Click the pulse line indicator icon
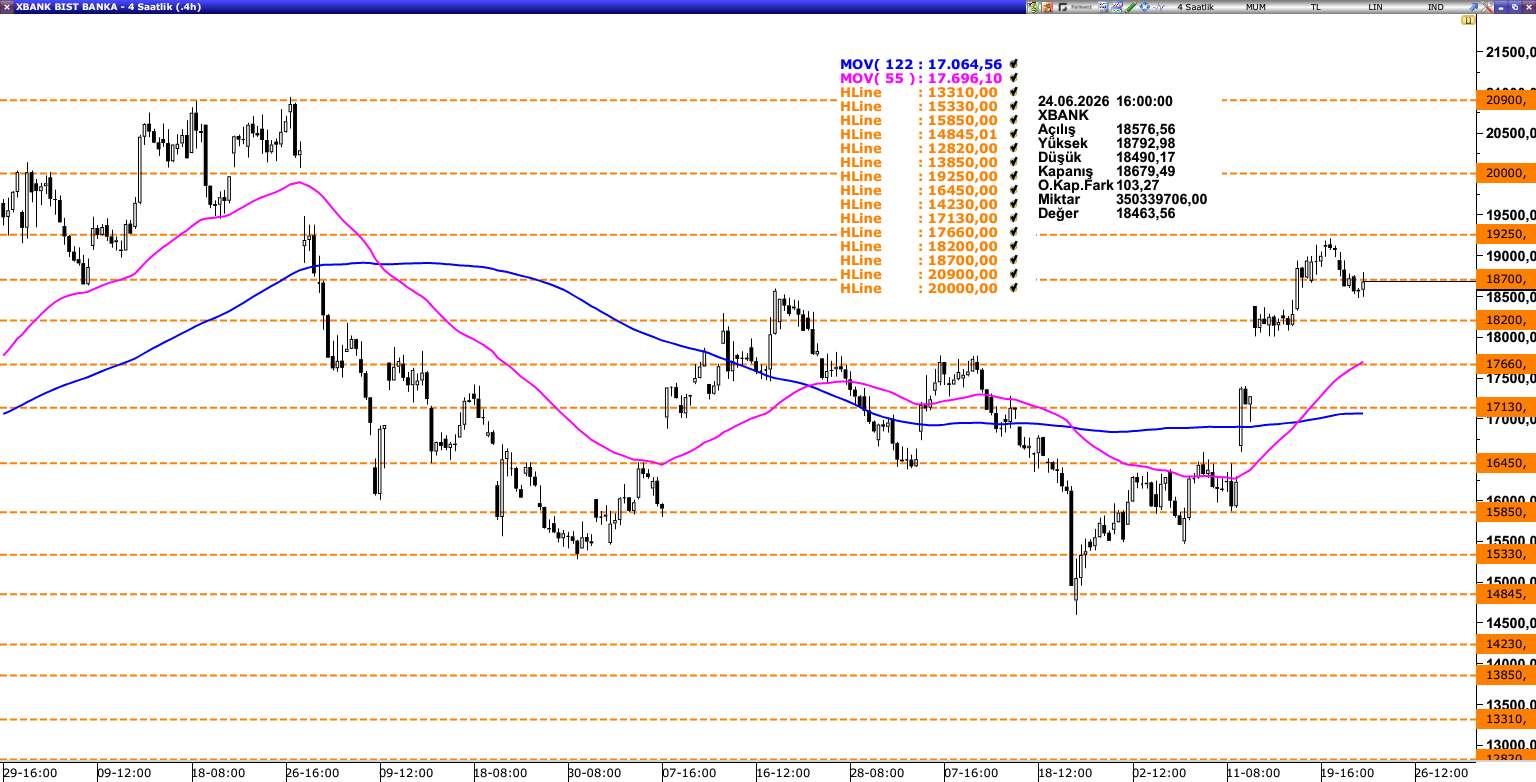Image resolution: width=1536 pixels, height=782 pixels. 1158,7
